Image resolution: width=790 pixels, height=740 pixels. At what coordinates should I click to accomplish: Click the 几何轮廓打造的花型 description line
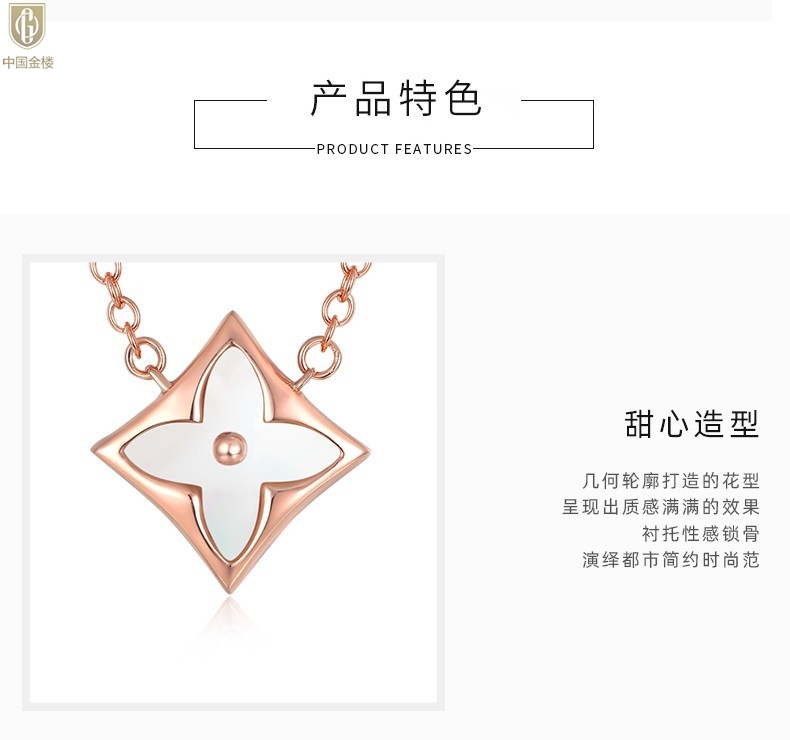pyautogui.click(x=671, y=481)
